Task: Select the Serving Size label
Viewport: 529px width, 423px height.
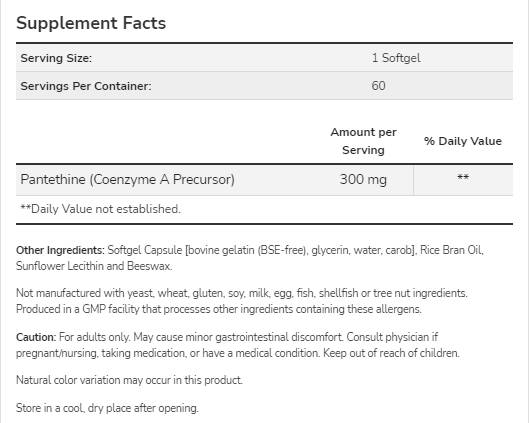Action: coord(56,58)
